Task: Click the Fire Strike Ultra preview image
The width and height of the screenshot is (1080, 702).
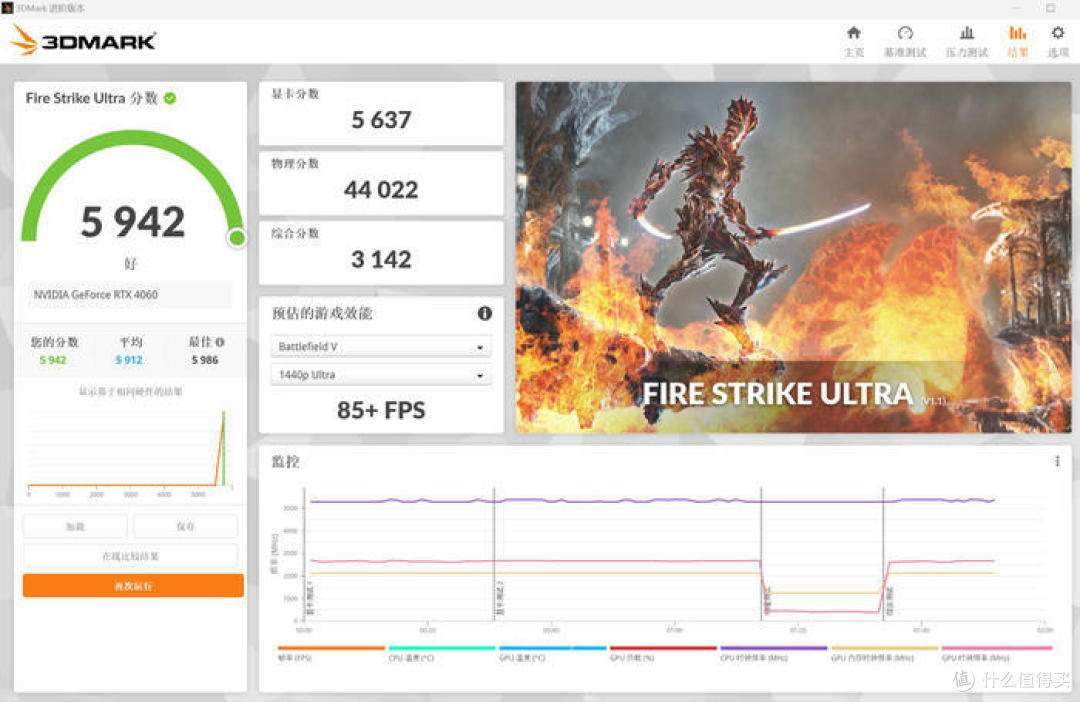Action: (x=793, y=257)
